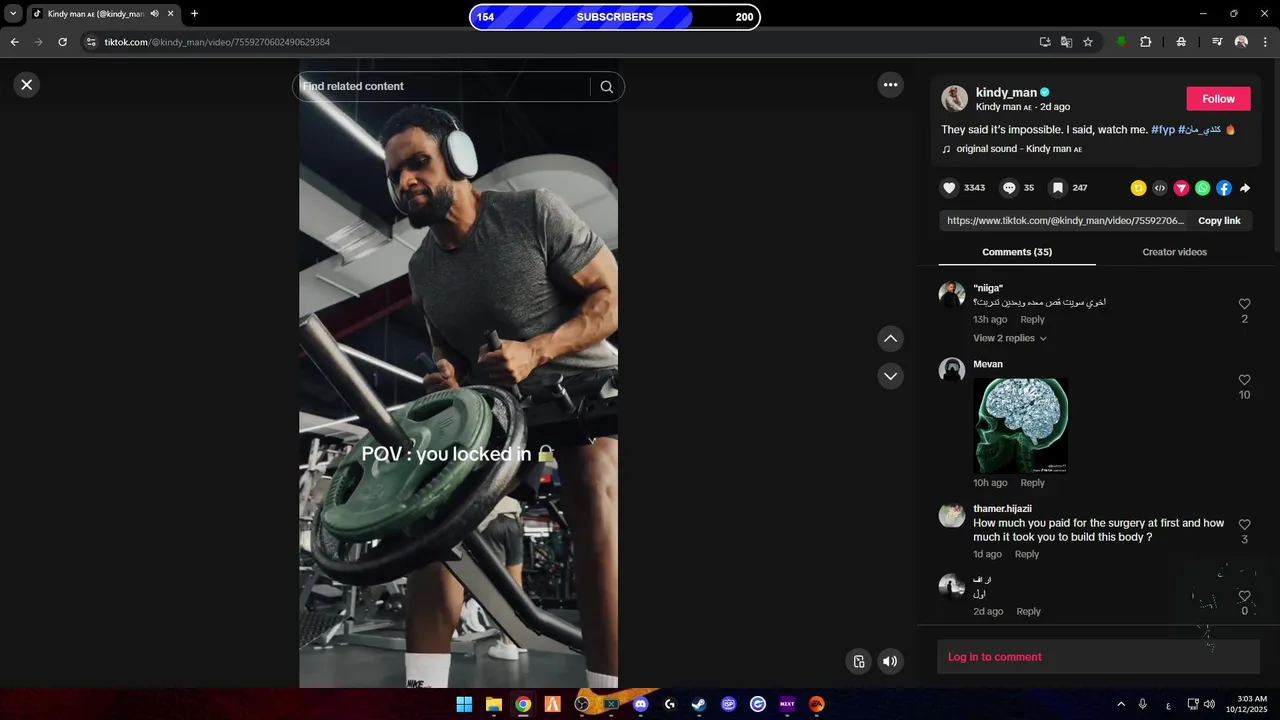Go back in the browser

click(x=14, y=42)
